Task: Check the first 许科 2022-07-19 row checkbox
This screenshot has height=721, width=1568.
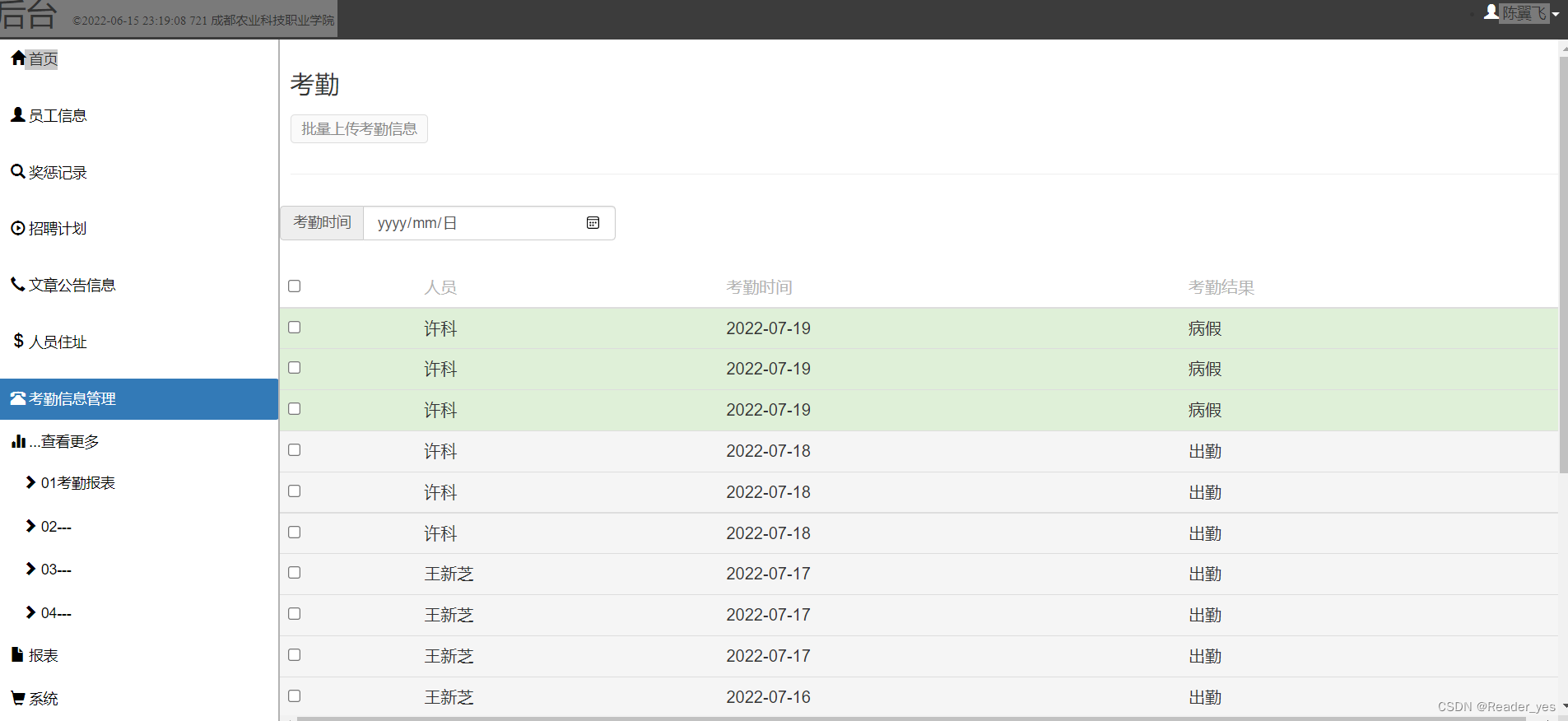Action: 295,328
